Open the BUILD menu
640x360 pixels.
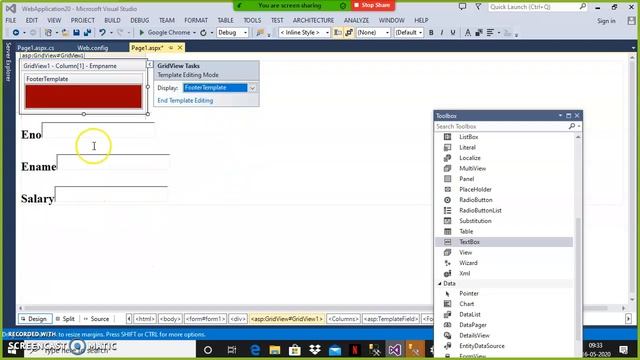[112, 20]
